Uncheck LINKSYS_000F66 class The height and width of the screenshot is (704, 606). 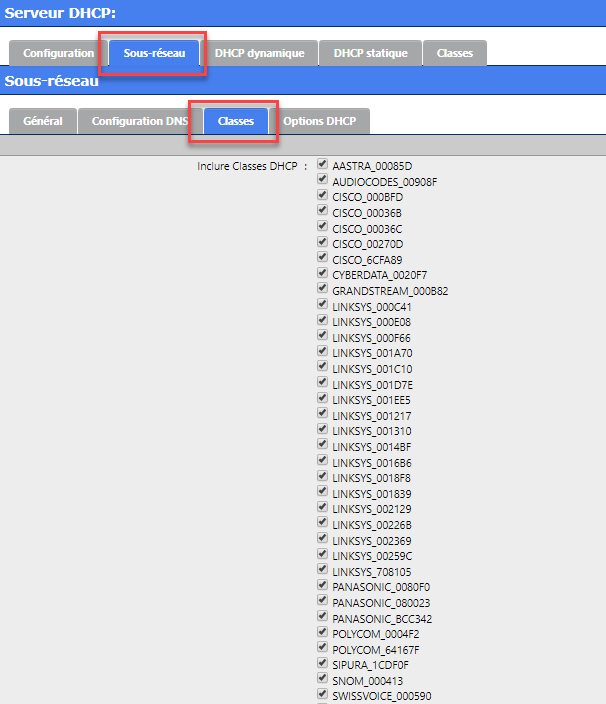322,335
